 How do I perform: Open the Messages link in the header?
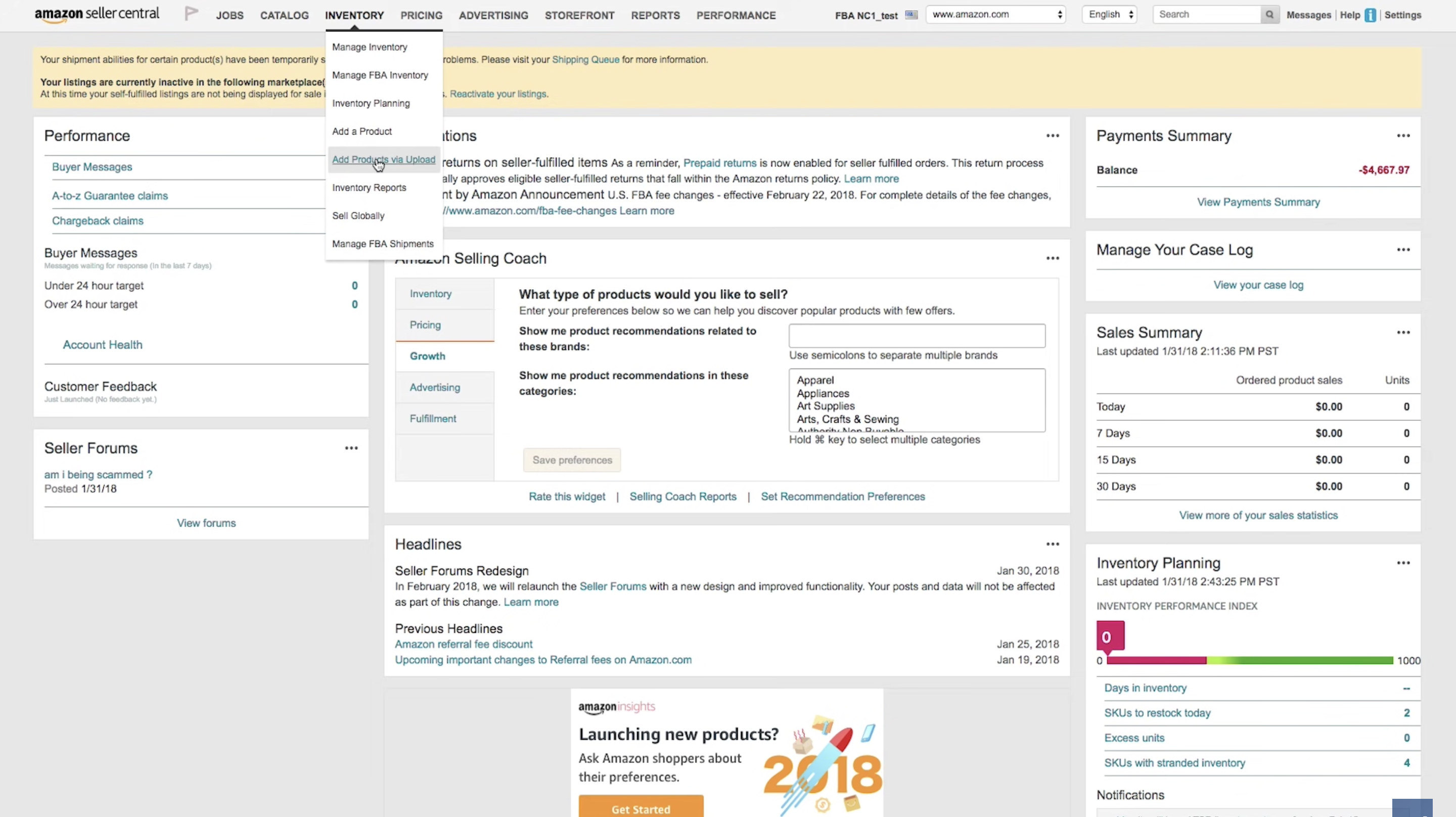click(1308, 15)
